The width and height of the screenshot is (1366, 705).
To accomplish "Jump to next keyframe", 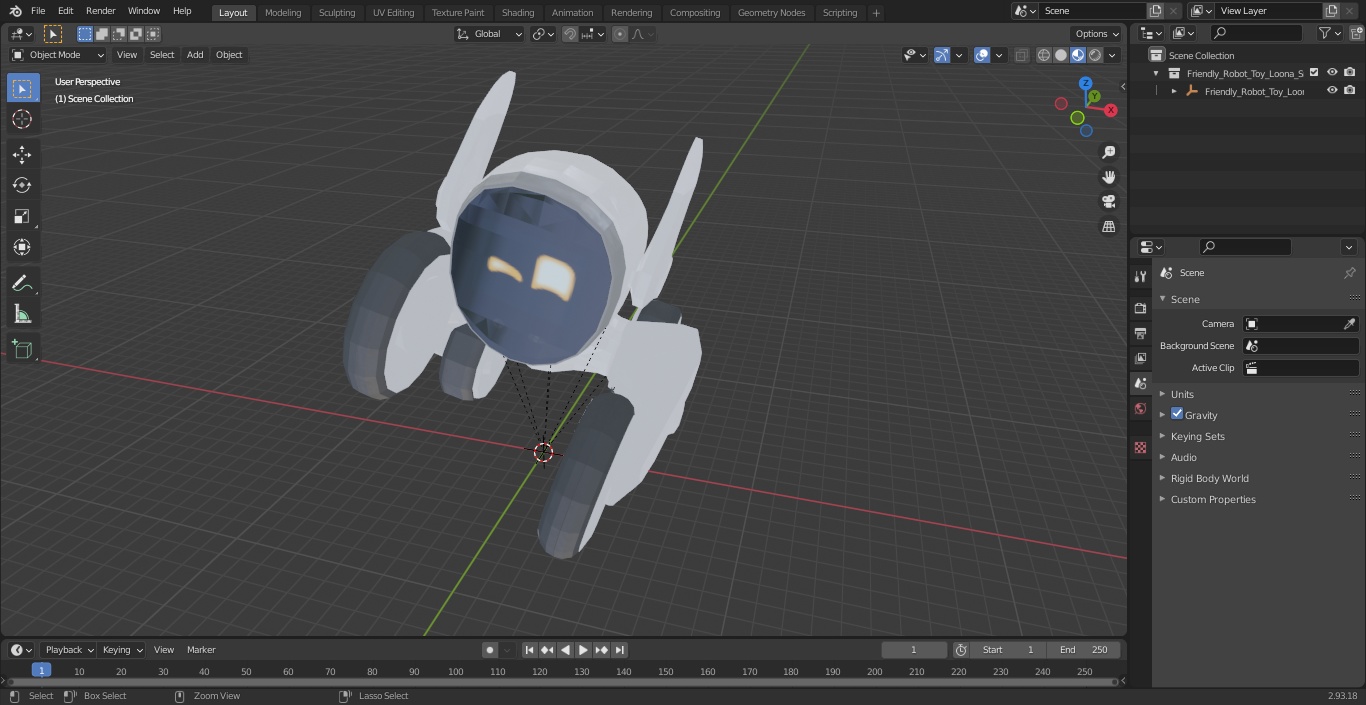I will [x=602, y=650].
